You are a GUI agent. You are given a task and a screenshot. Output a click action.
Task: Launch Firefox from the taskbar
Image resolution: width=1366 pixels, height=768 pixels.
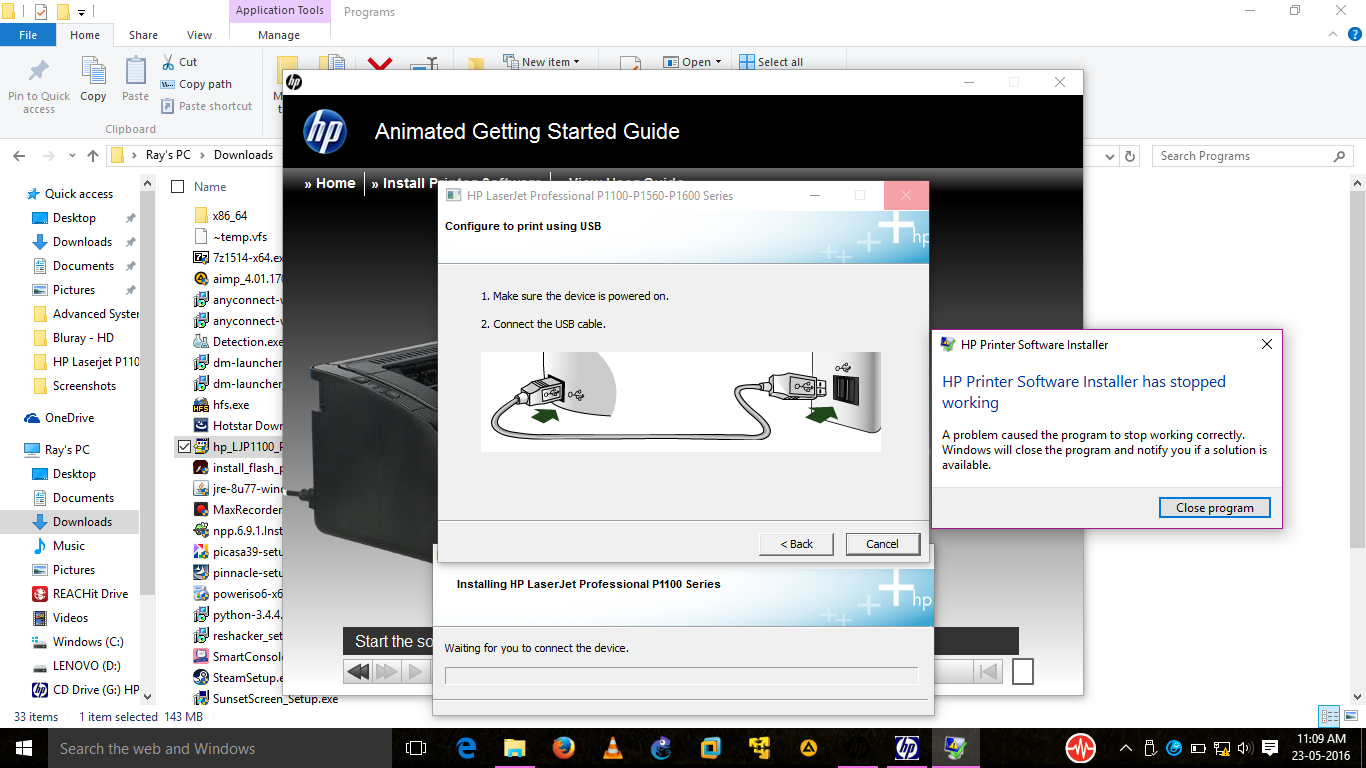click(564, 748)
